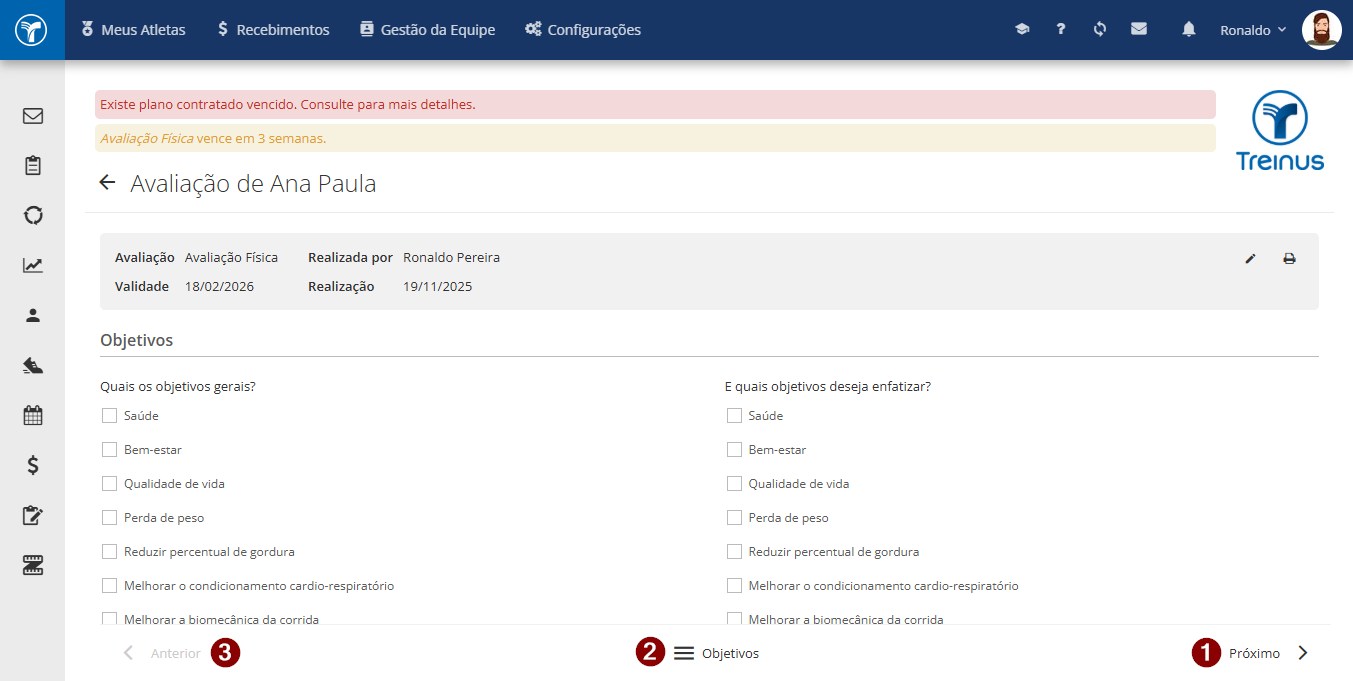Check Saúde under objetivos gerais
The image size is (1353, 681).
coord(110,415)
